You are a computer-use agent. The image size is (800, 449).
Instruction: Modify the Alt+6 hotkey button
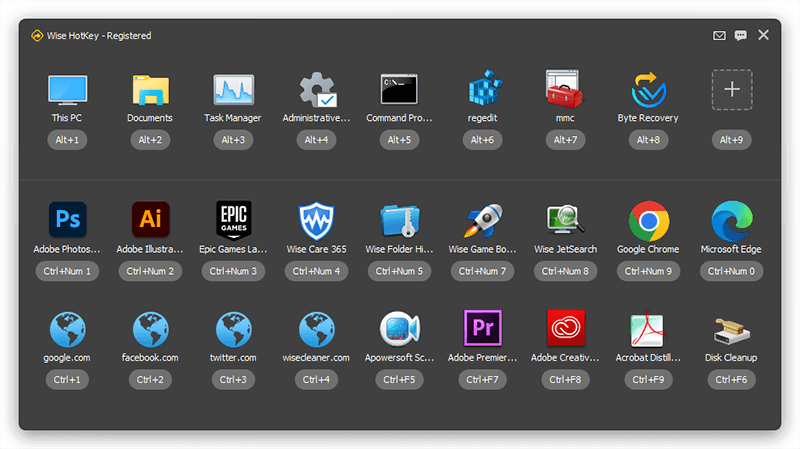point(482,140)
